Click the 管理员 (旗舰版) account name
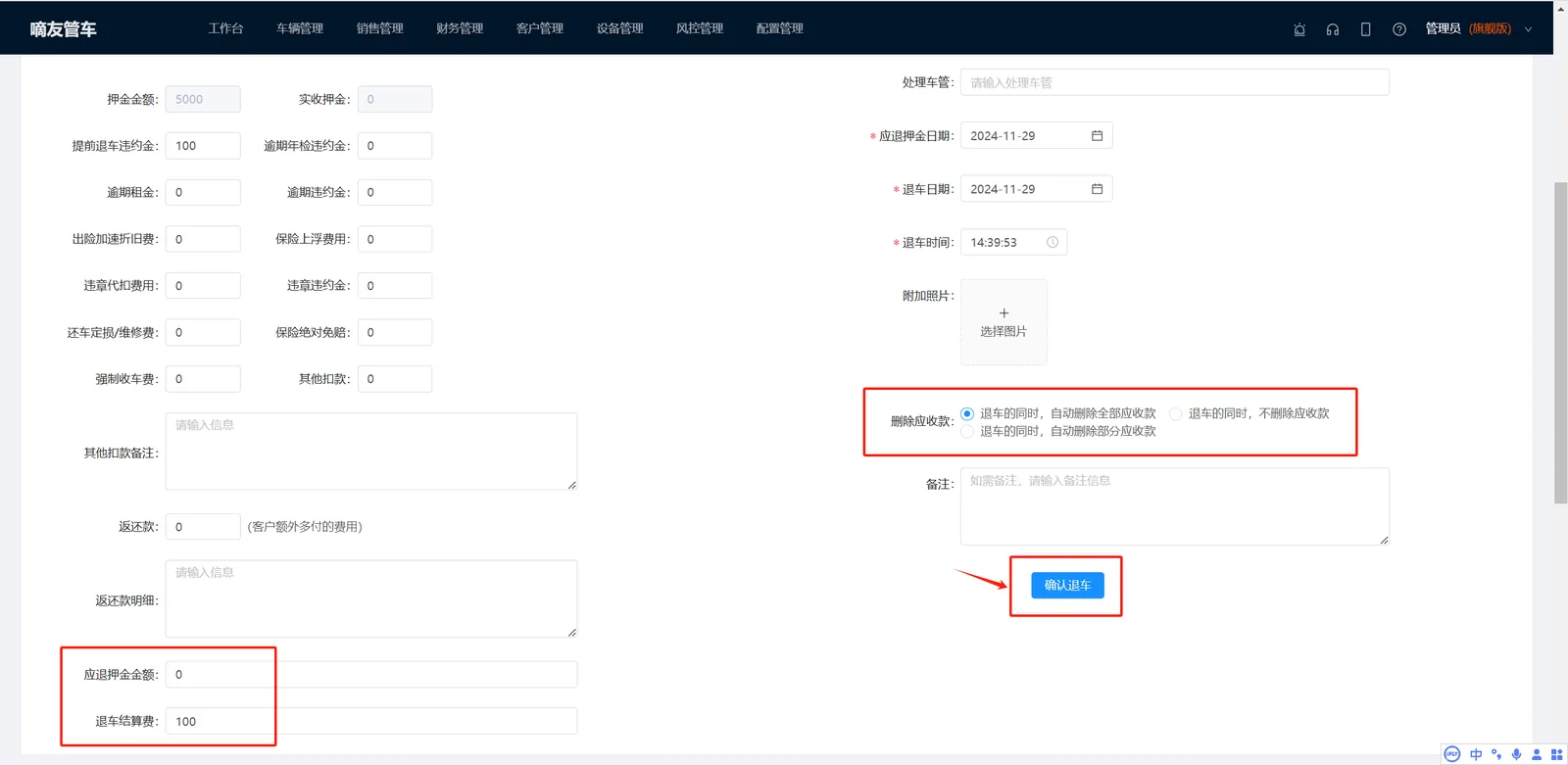 pyautogui.click(x=1468, y=28)
